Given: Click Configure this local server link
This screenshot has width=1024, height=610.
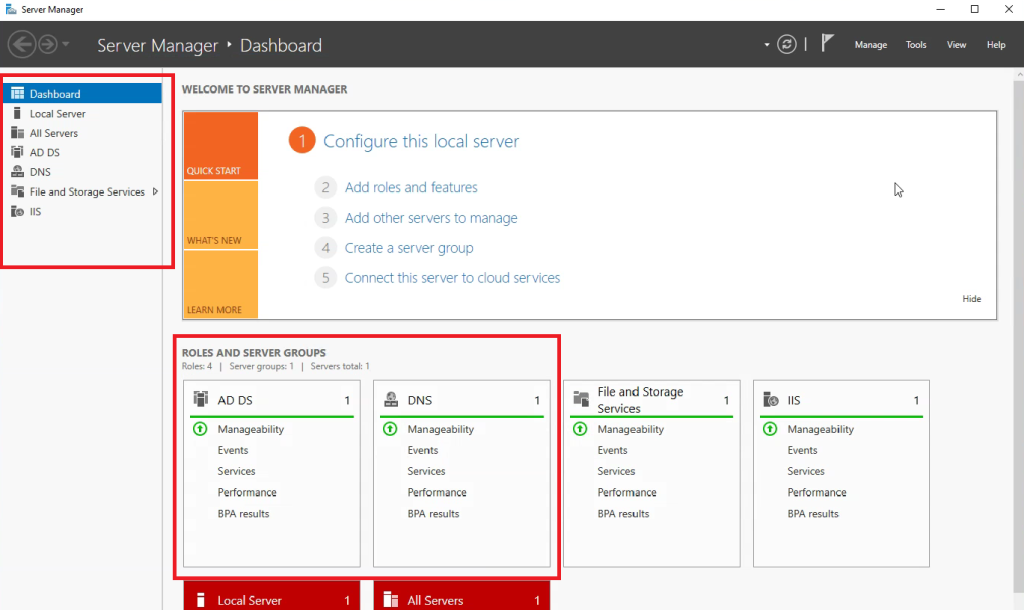Looking at the screenshot, I should point(421,141).
